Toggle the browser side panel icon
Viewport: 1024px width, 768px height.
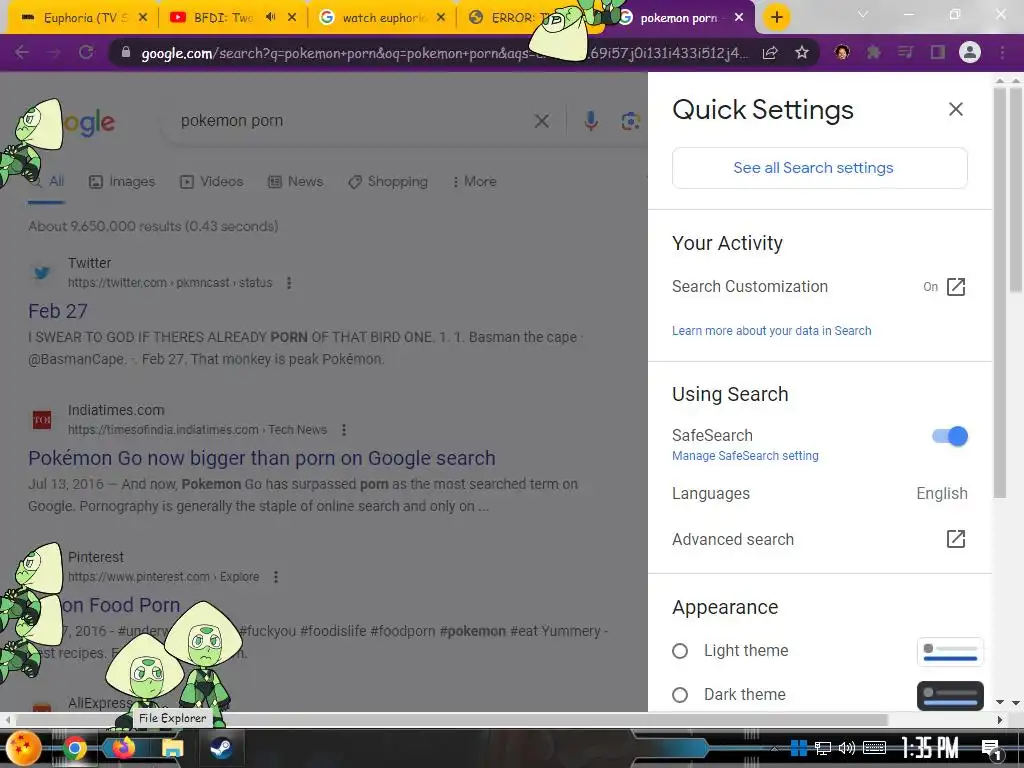tap(937, 52)
